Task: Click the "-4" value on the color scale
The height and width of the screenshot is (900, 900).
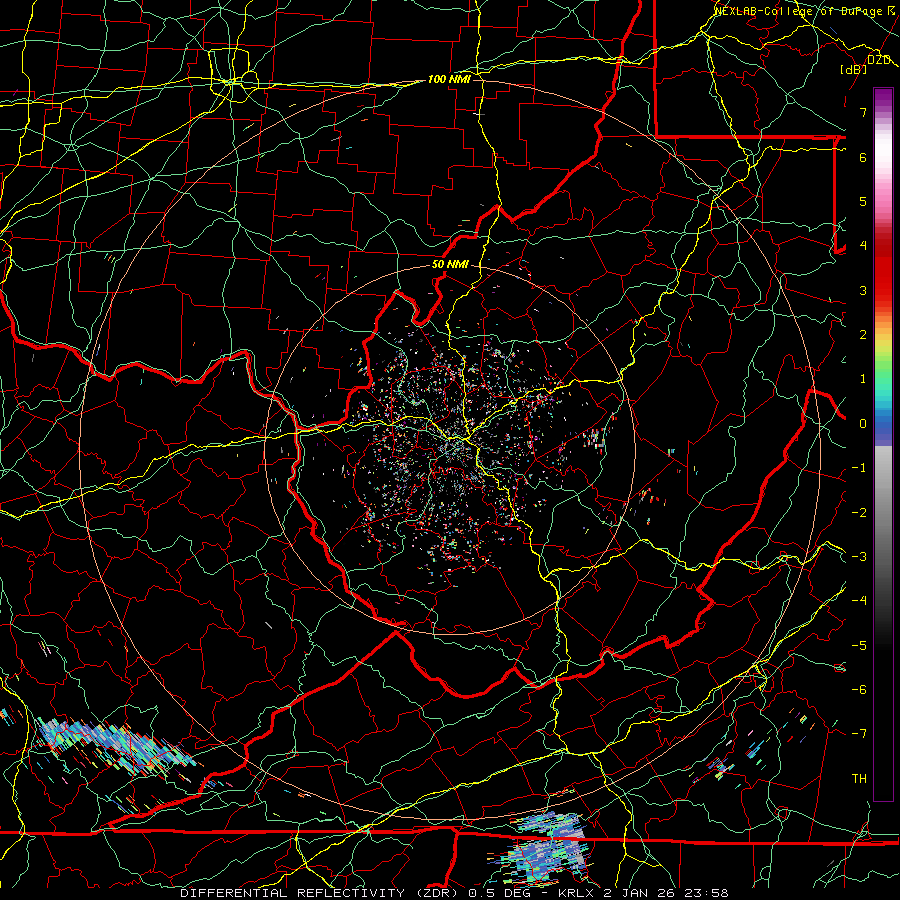Action: (859, 601)
